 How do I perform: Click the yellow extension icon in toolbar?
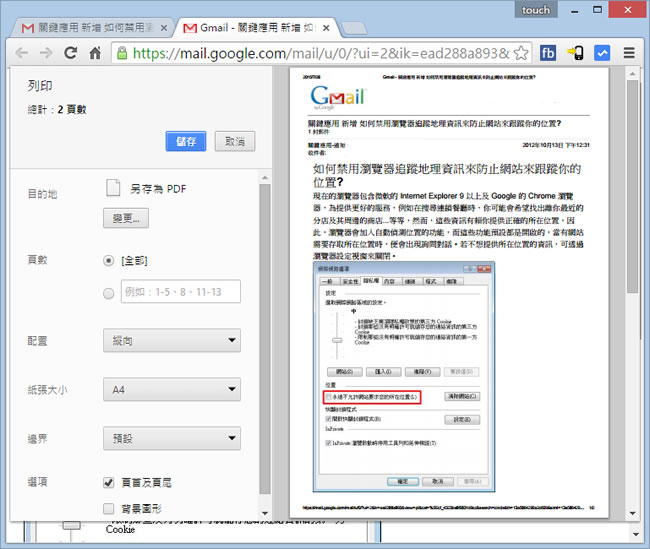576,53
